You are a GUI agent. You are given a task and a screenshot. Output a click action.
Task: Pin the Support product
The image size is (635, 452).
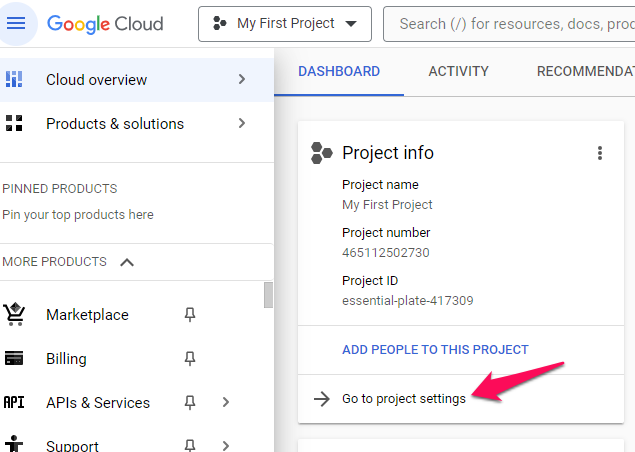[x=190, y=446]
